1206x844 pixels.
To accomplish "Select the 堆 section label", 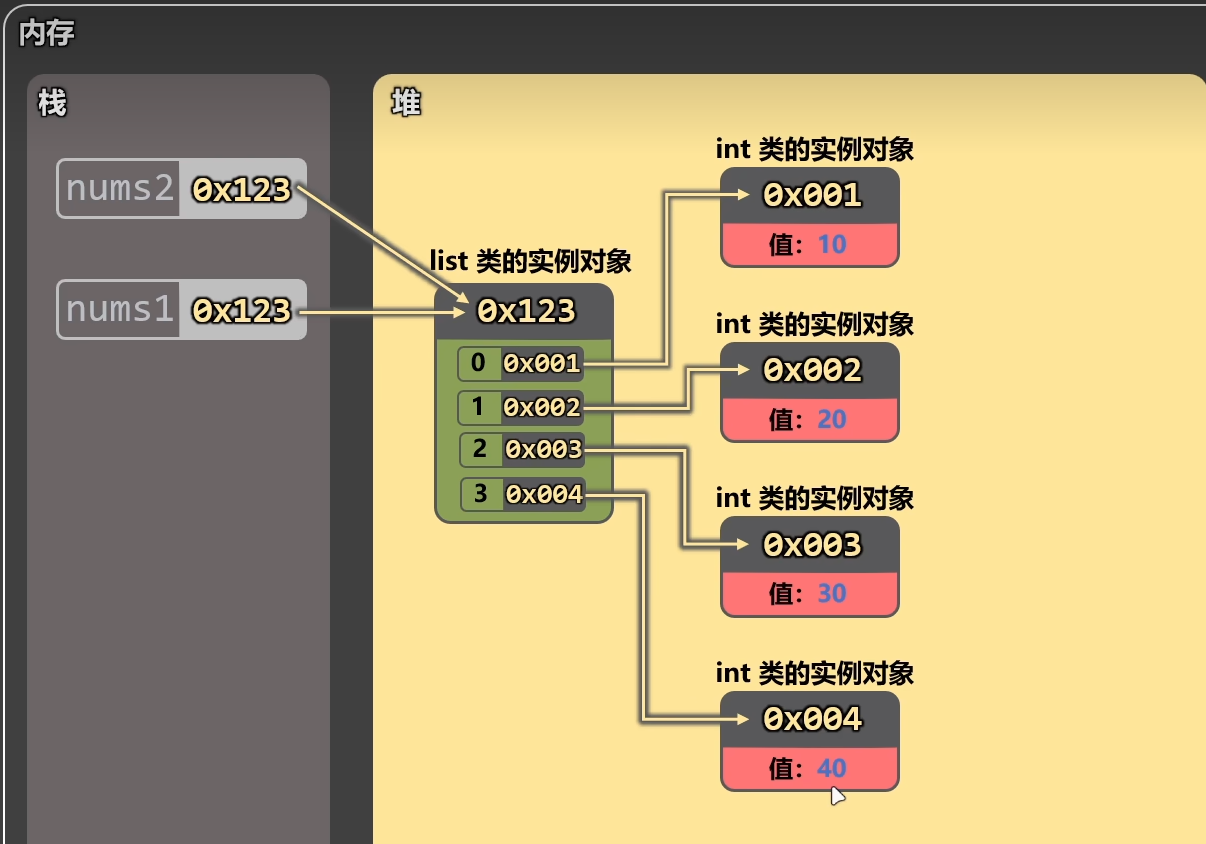I will point(406,102).
